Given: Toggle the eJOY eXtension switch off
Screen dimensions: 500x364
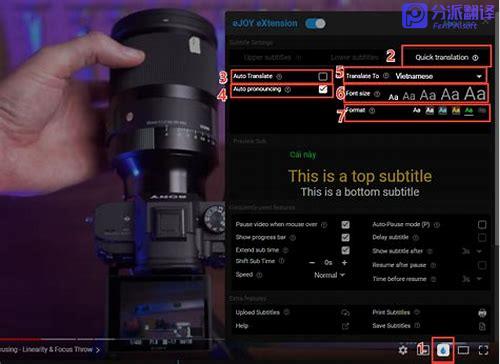Looking at the screenshot, I should point(315,23).
